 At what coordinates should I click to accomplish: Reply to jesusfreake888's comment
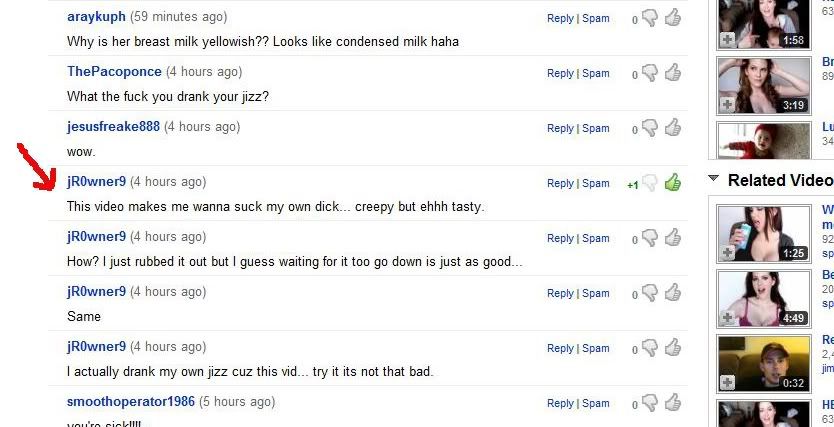click(560, 128)
